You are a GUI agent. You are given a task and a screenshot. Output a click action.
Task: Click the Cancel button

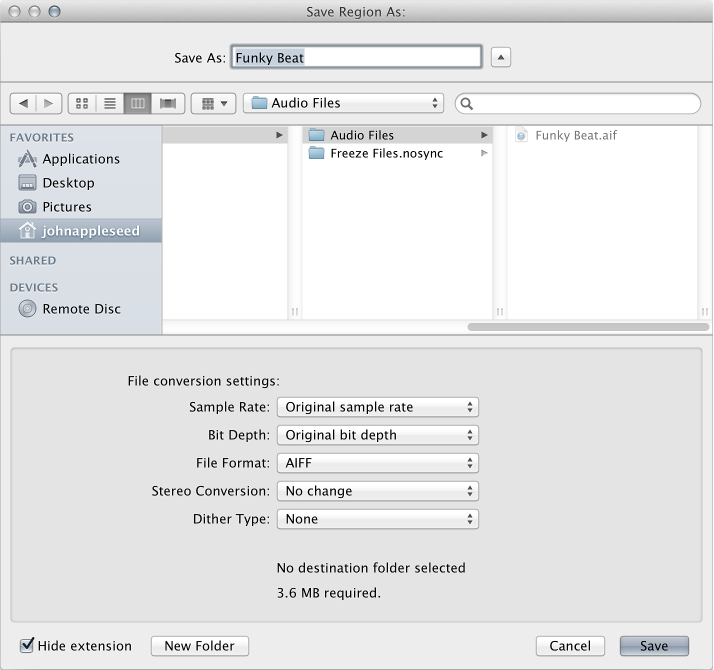pos(570,646)
